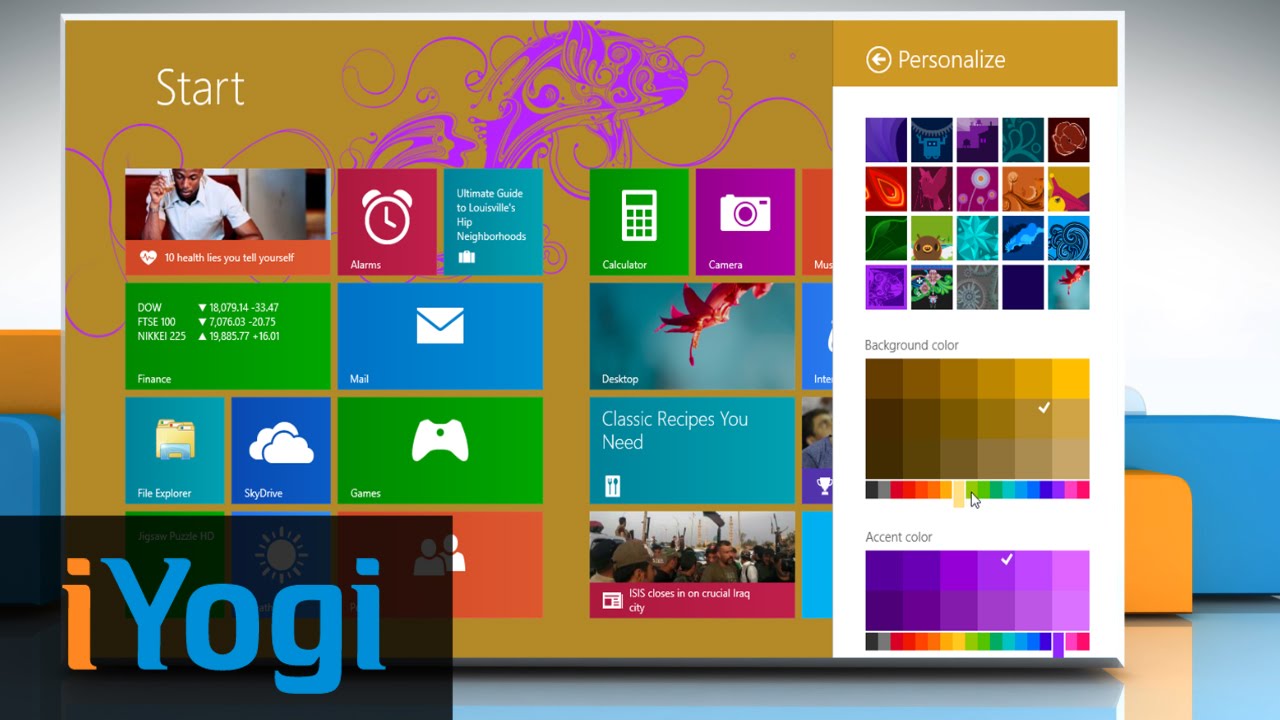Select the bottom-right tan Background color swatch
Screen dimensions: 1280x720
pos(1071,459)
